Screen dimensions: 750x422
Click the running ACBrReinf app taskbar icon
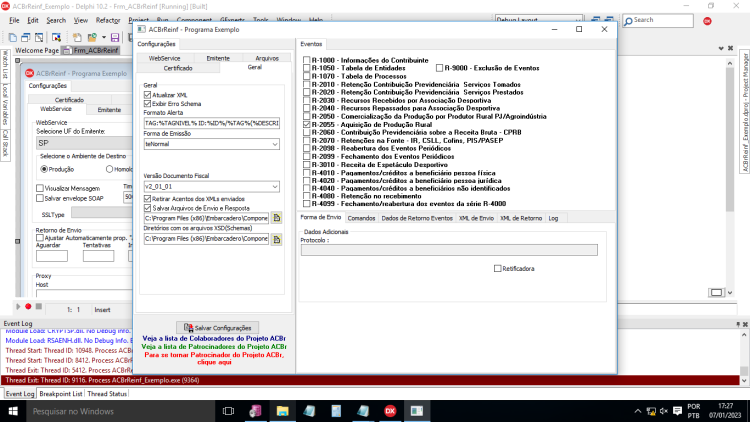coord(417,411)
